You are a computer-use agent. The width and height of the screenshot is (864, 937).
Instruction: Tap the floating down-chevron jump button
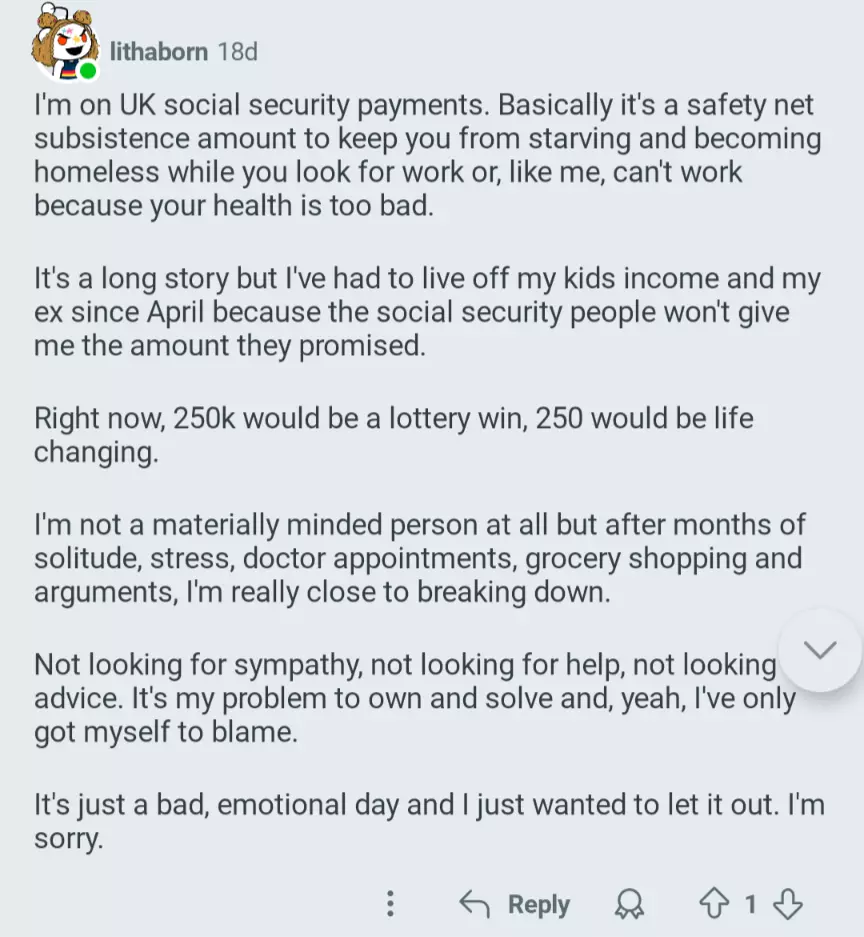click(x=820, y=650)
